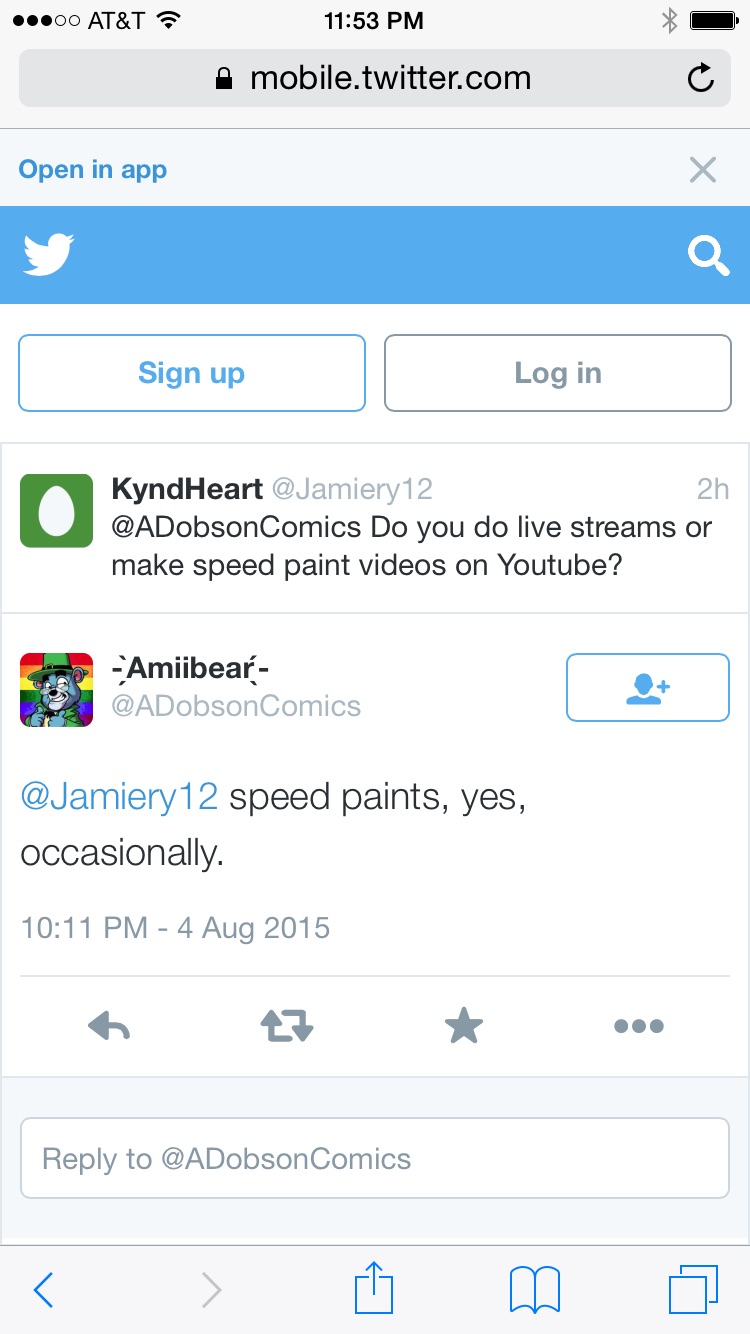The image size is (750, 1334).
Task: Reload page in Safari address bar
Action: tap(702, 78)
